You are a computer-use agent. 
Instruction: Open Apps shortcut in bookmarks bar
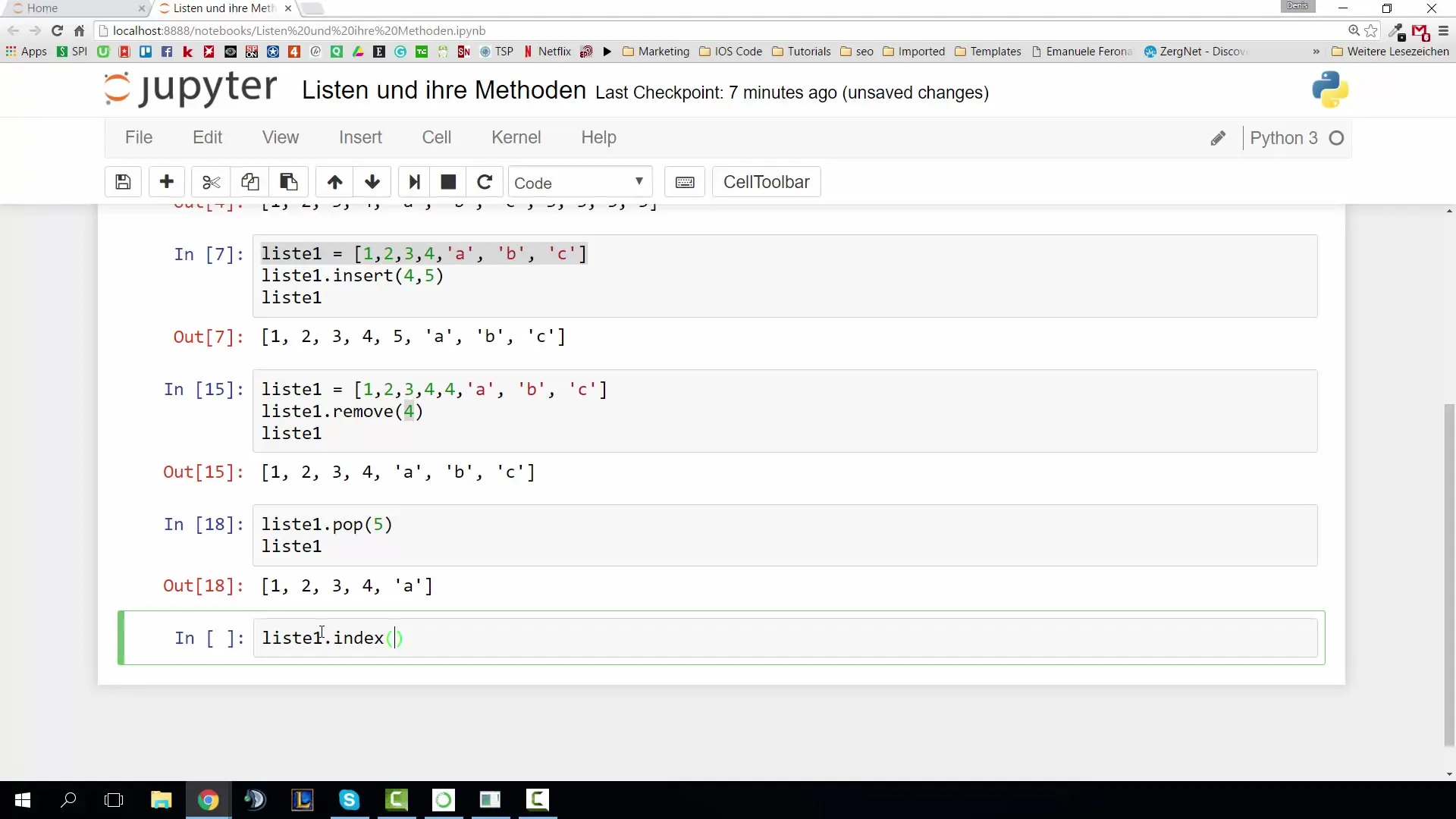coord(26,52)
